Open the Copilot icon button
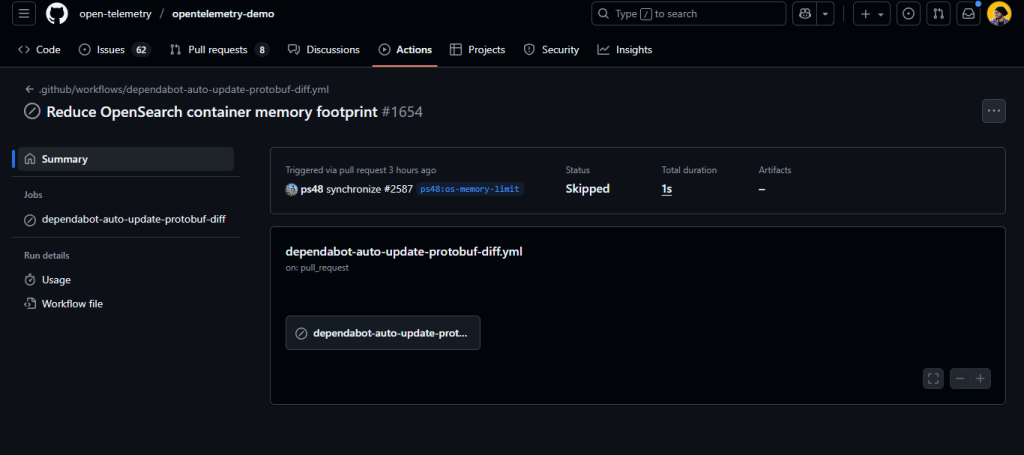 [x=804, y=14]
